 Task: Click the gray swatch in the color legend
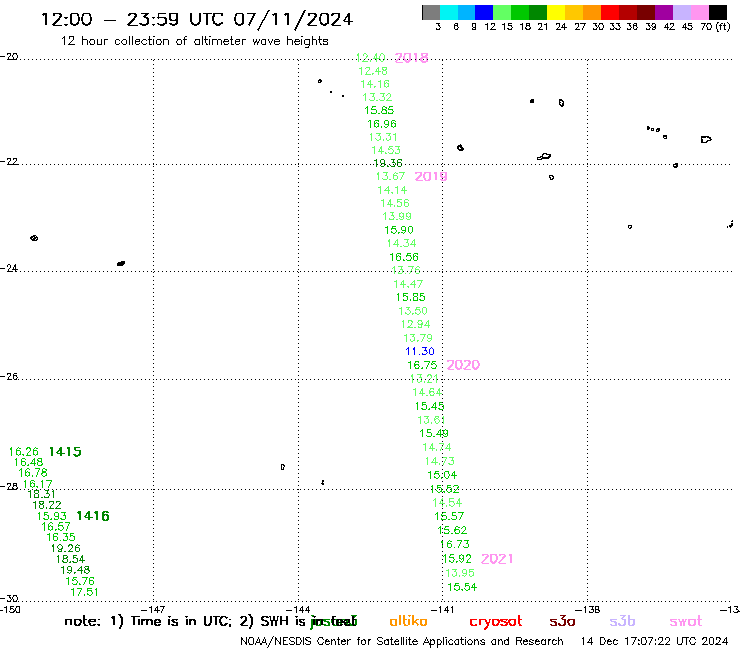[431, 12]
